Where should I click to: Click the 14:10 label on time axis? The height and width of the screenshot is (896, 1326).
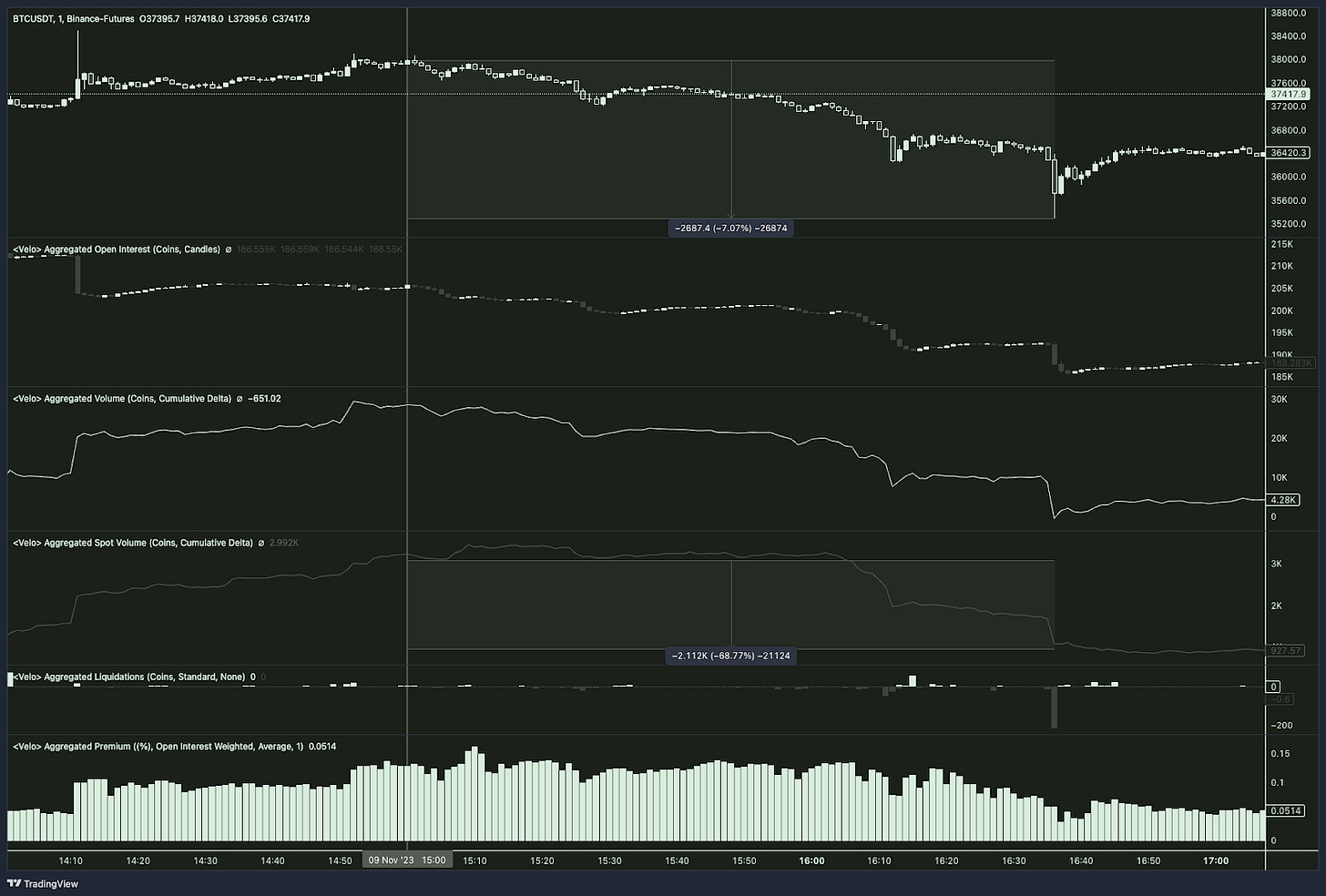tap(71, 860)
